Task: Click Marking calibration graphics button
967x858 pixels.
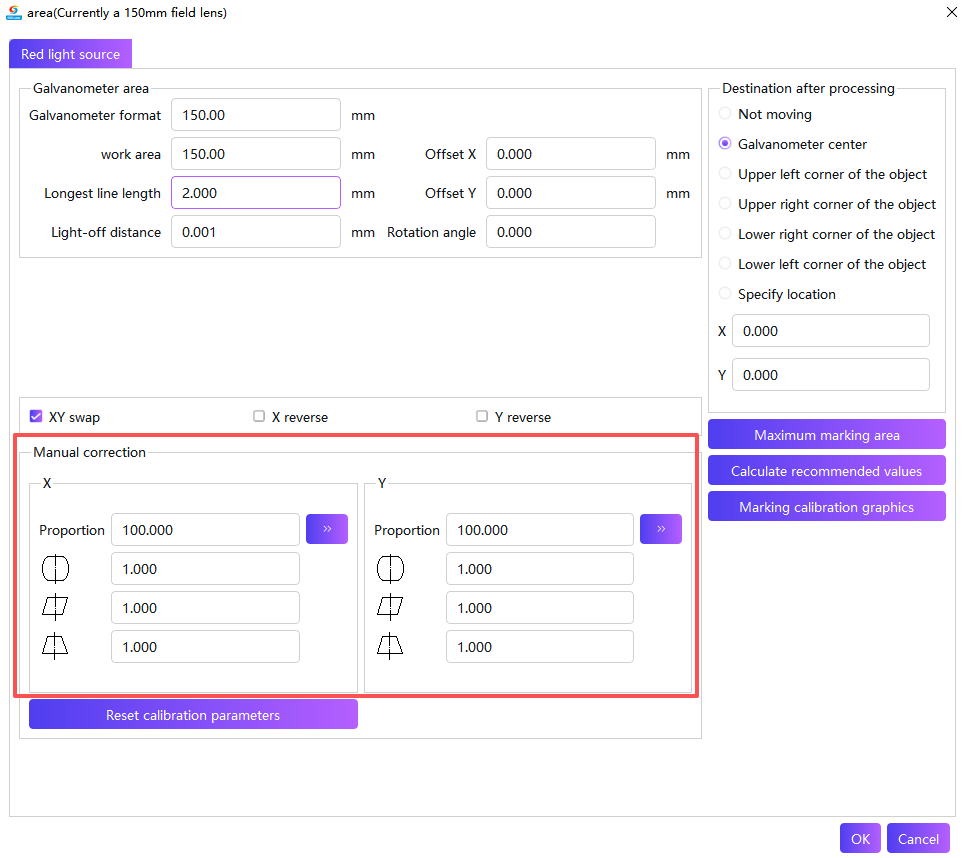Action: 826,507
